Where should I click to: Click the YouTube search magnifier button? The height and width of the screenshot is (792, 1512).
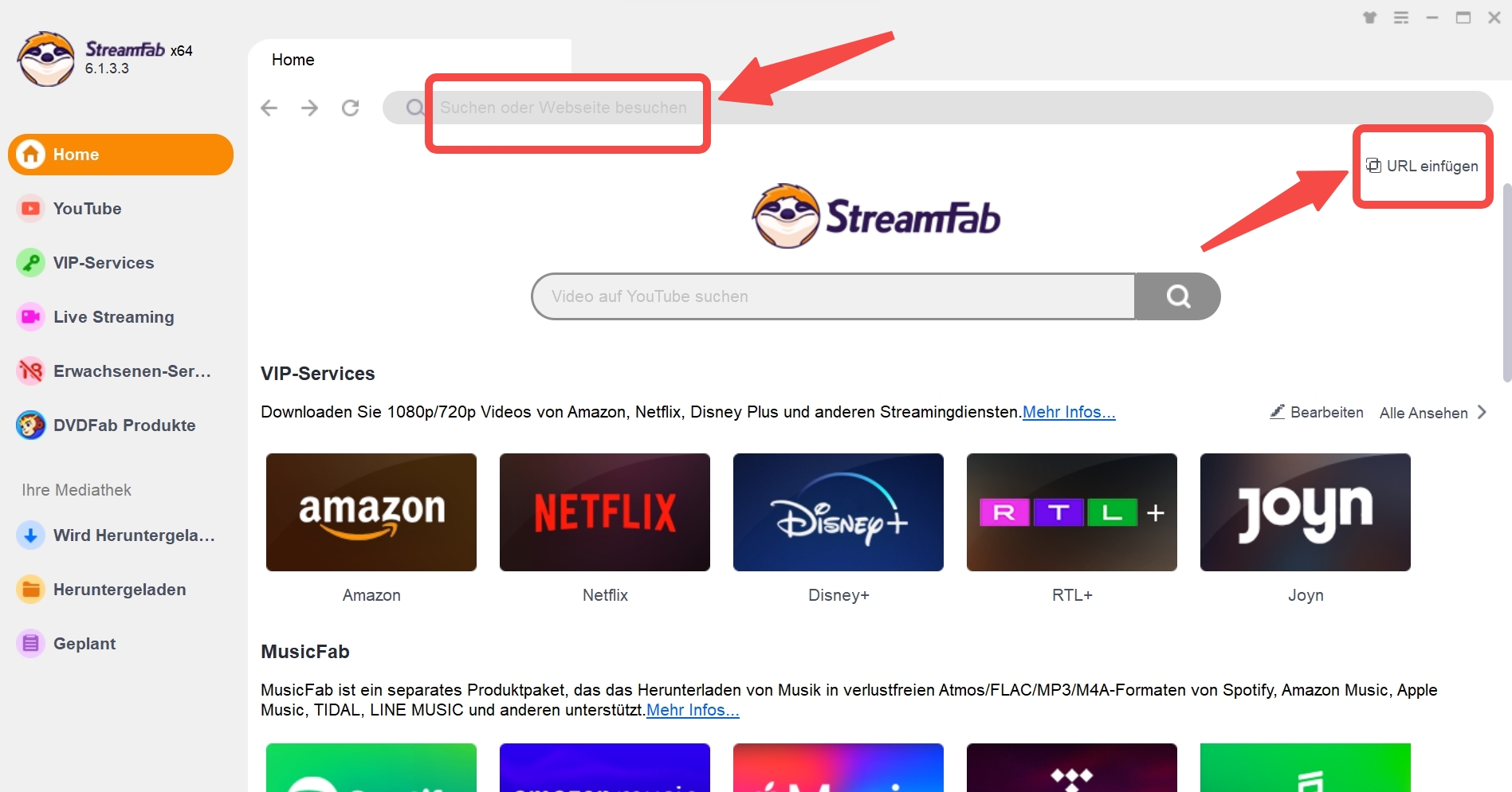1178,296
